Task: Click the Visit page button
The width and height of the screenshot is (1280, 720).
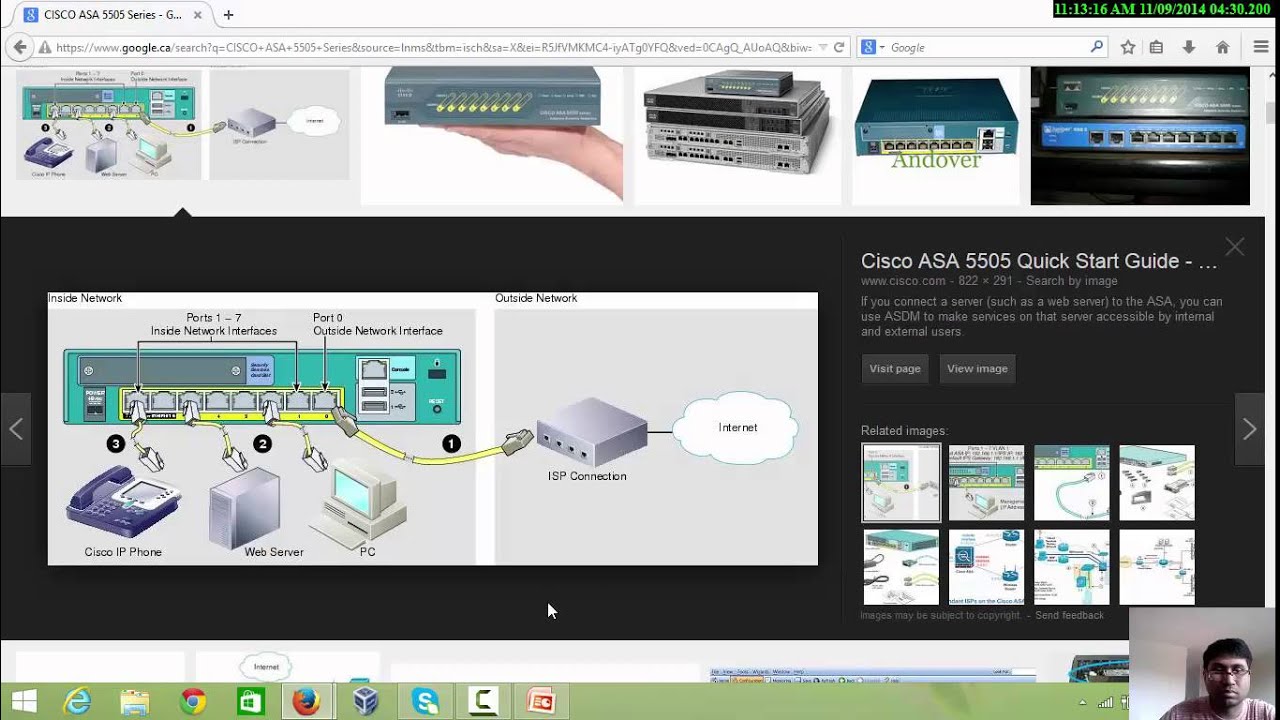Action: (x=895, y=368)
